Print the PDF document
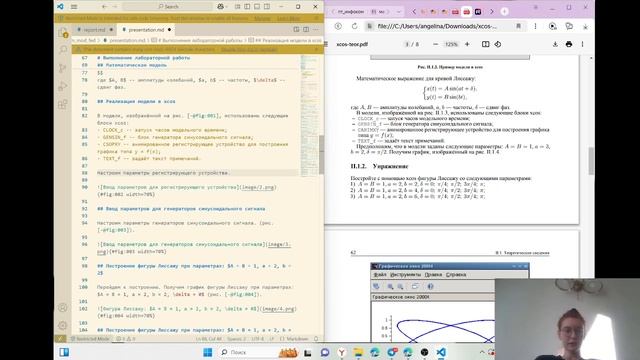Viewport: 640px width, 360px height. pos(569,44)
